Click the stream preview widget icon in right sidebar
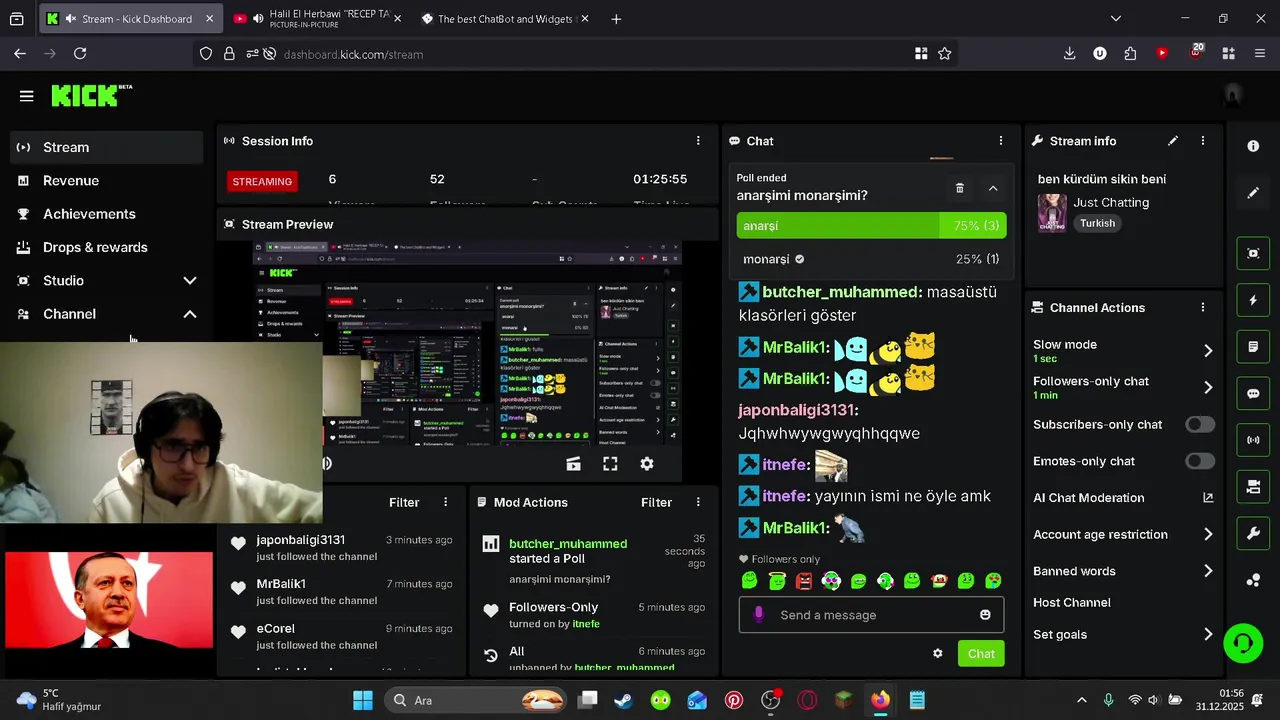The image size is (1280, 720). [x=1253, y=253]
